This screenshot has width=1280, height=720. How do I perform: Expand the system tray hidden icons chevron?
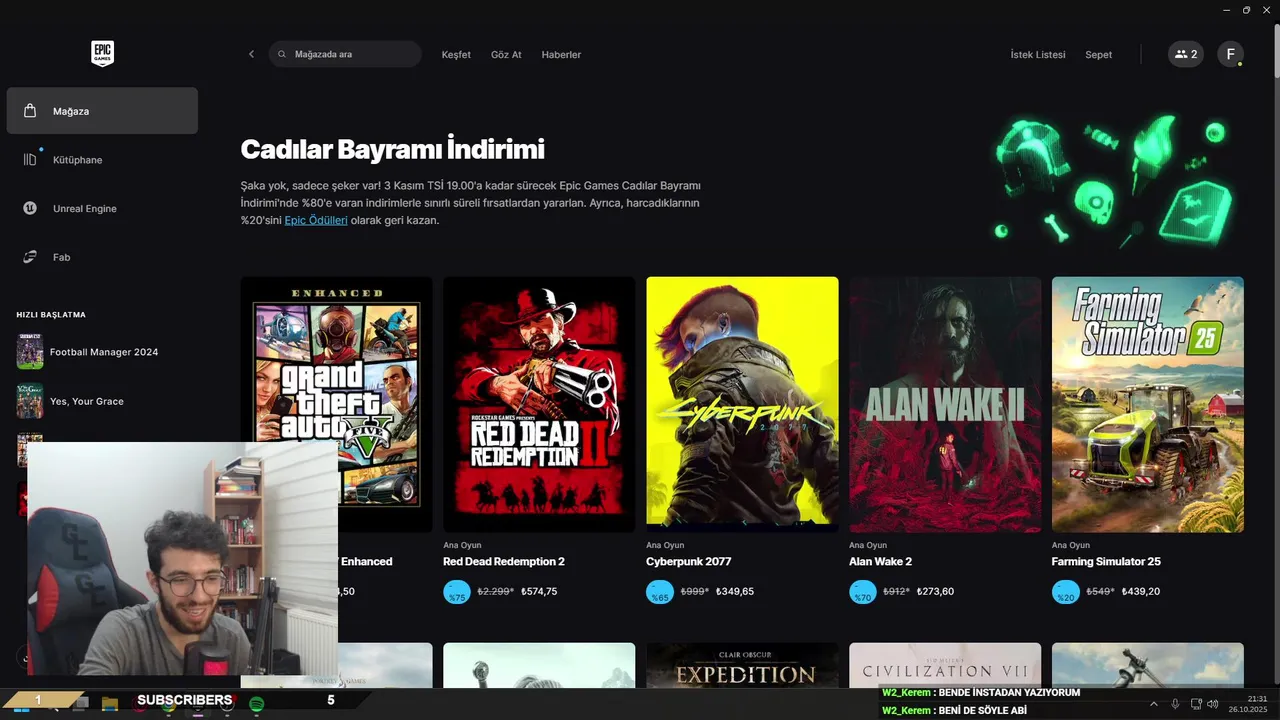[1154, 704]
